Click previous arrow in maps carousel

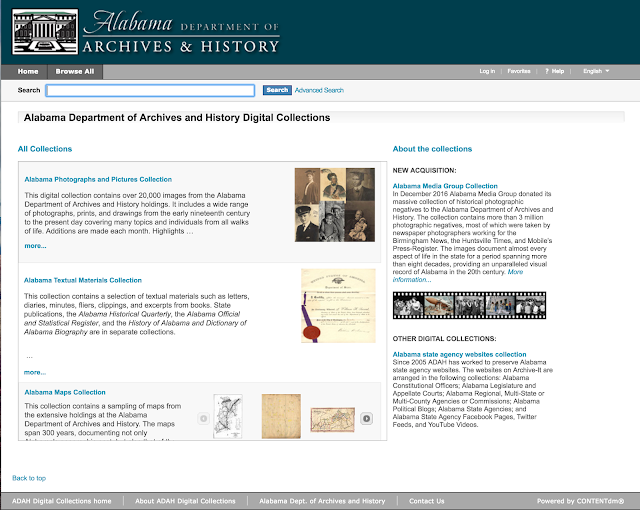click(x=203, y=418)
